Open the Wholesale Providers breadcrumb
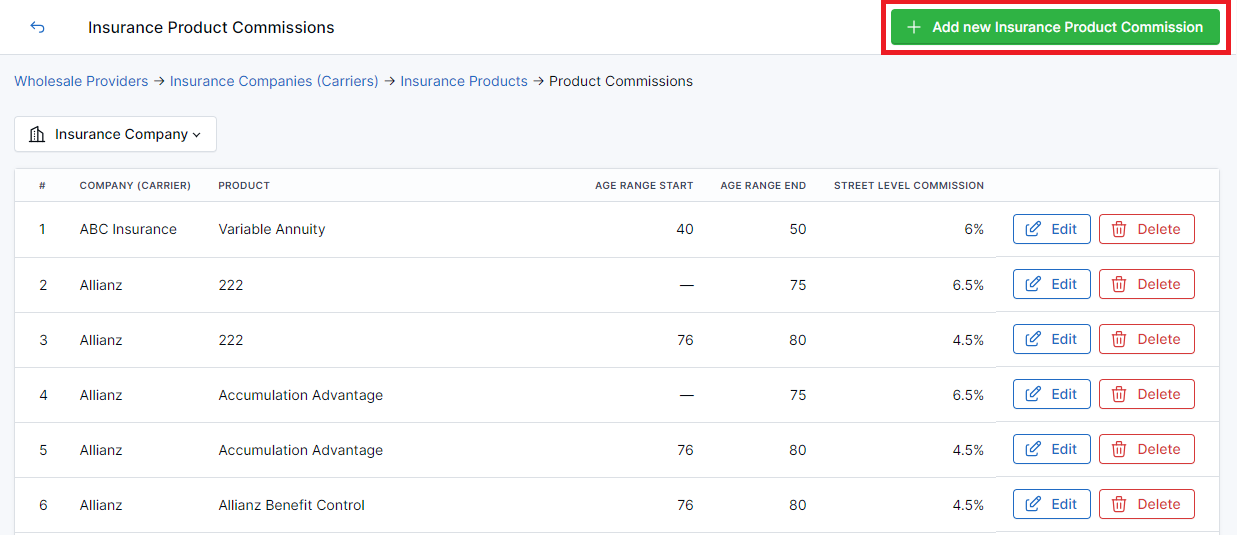The width and height of the screenshot is (1237, 535). [81, 81]
